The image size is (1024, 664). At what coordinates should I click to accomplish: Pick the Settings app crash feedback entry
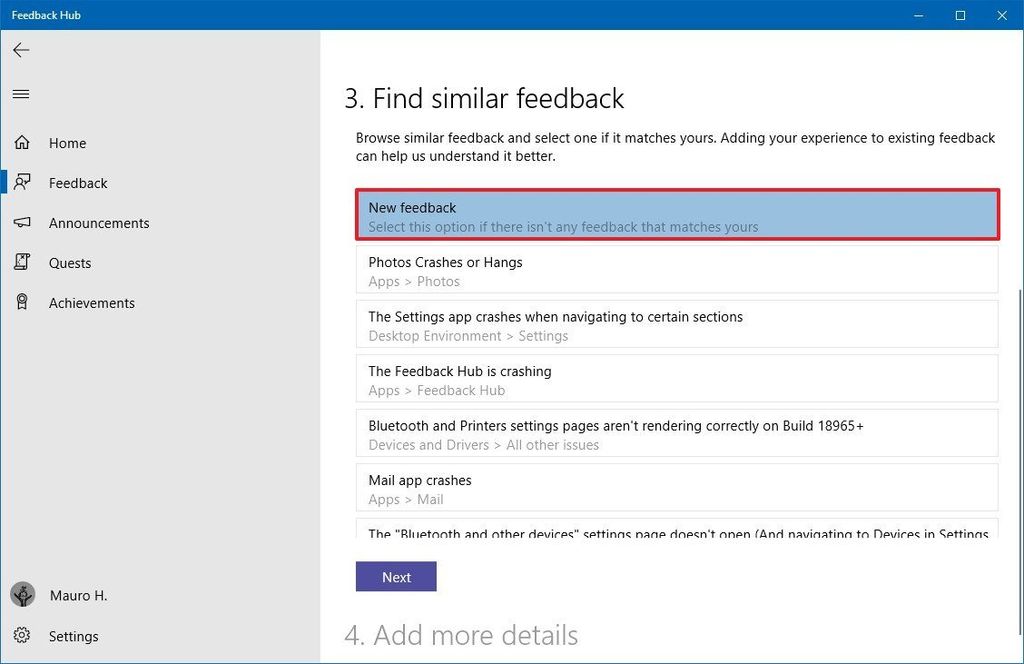pos(676,324)
